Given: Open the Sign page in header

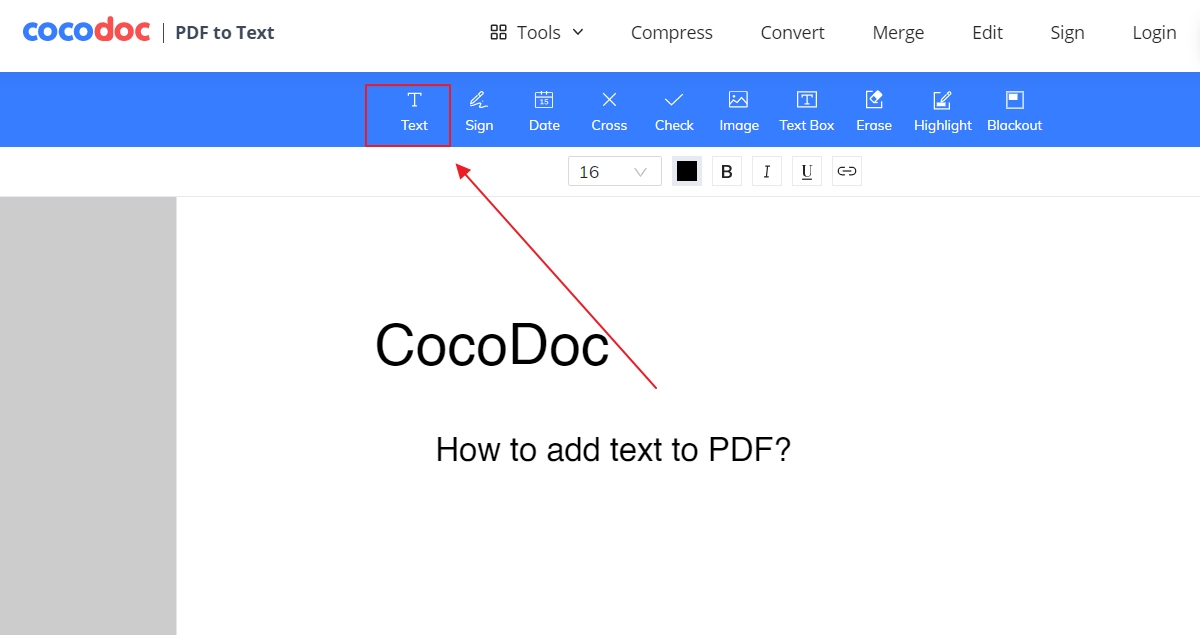Looking at the screenshot, I should 1067,33.
